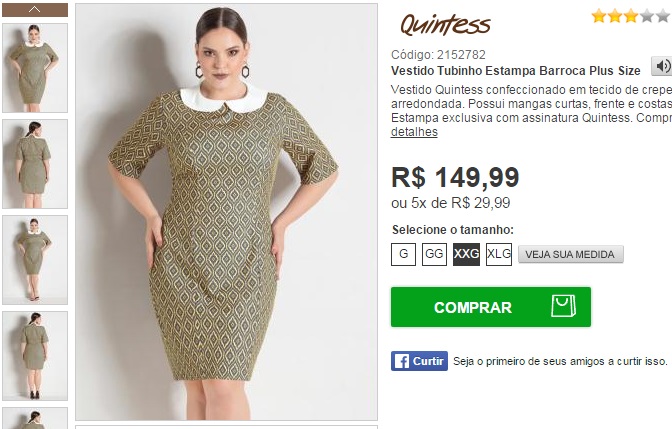Screen dimensions: 672x429
Task: Click the fourth gray rating star
Action: 647,16
